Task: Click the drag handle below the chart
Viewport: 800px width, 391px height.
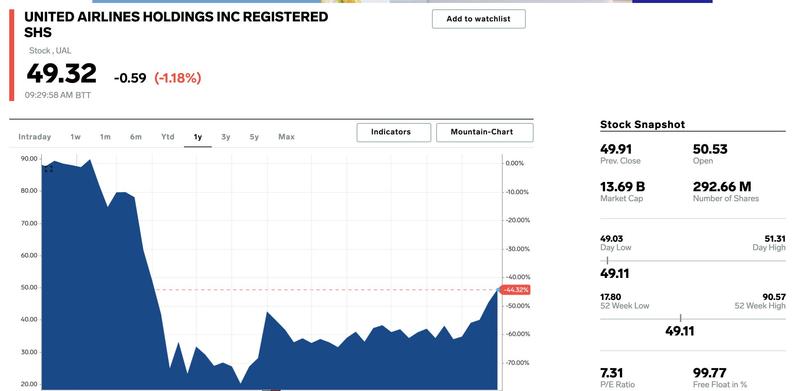Action: (x=272, y=389)
